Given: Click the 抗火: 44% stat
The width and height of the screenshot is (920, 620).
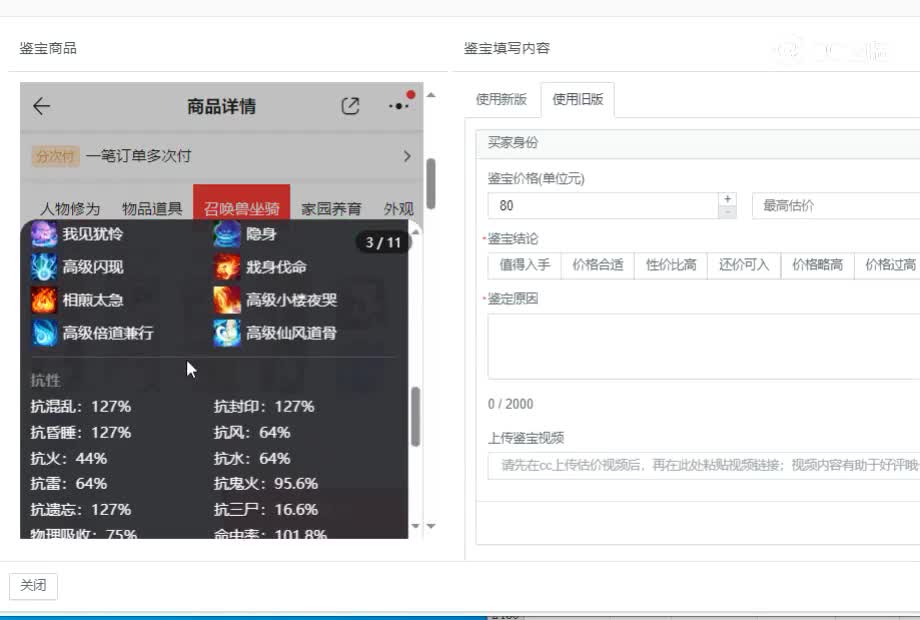Looking at the screenshot, I should tap(69, 458).
